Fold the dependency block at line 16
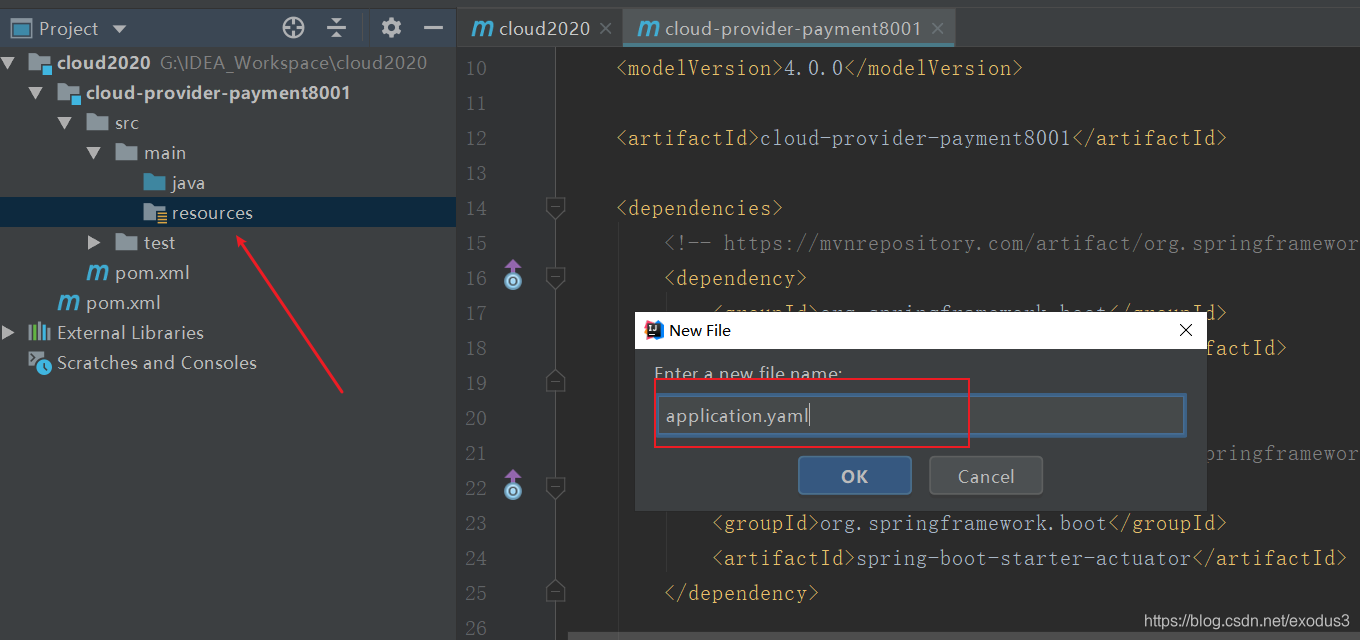The width and height of the screenshot is (1360, 640). coord(556,278)
